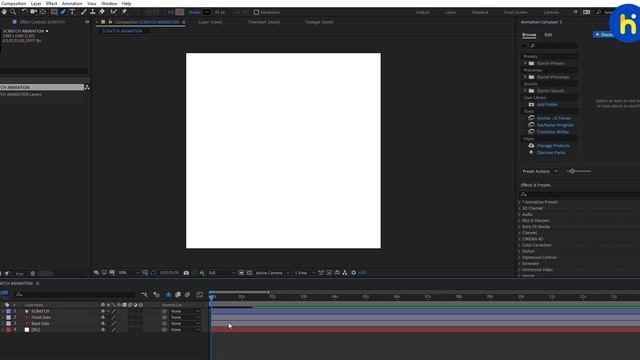640x360 pixels.
Task: Open the 1 View layout dropdown
Action: pos(304,273)
